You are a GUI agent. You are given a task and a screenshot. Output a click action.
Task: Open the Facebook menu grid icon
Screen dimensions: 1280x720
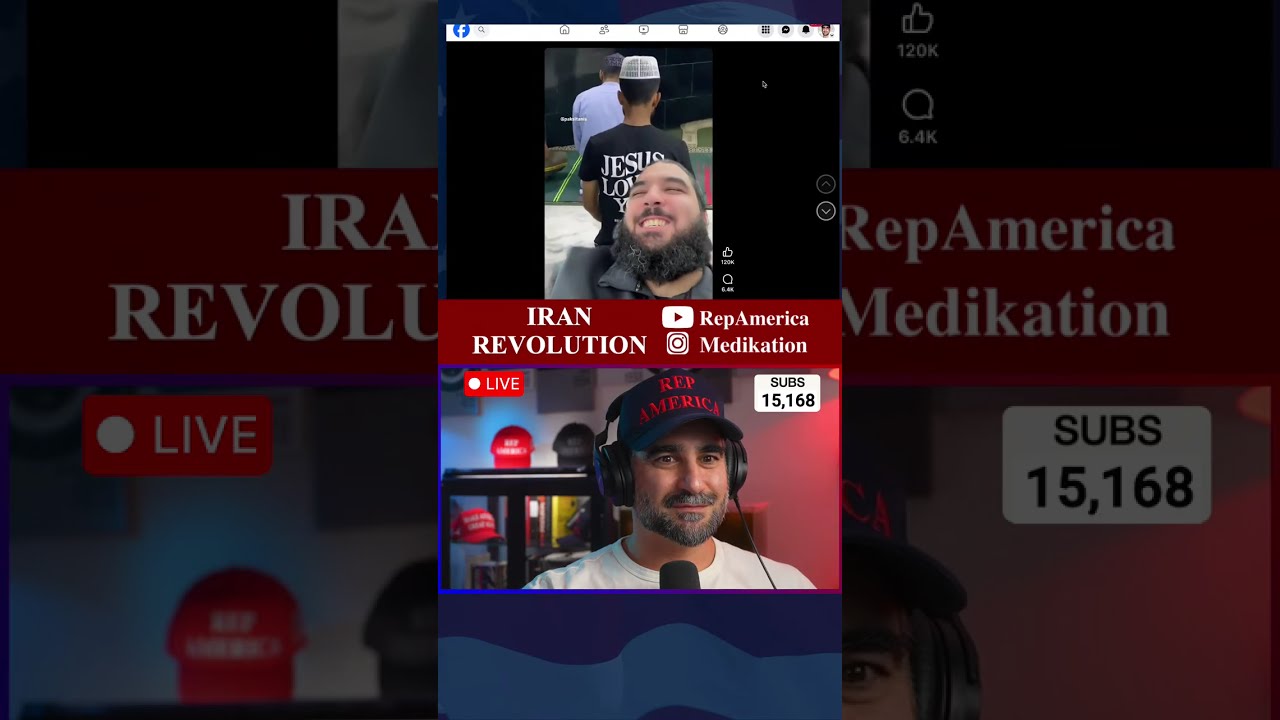point(766,30)
